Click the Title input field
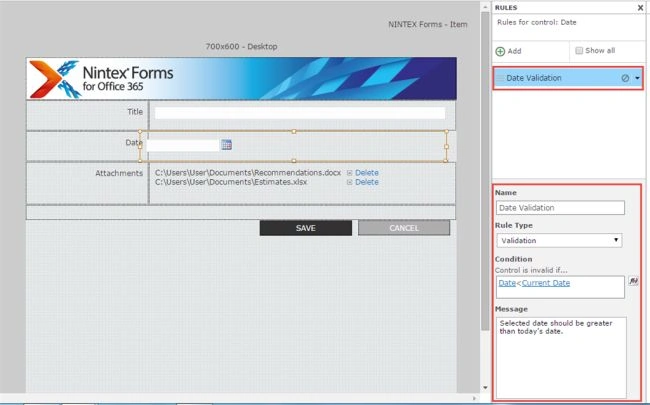Screen dimensions: 650x405 300,113
